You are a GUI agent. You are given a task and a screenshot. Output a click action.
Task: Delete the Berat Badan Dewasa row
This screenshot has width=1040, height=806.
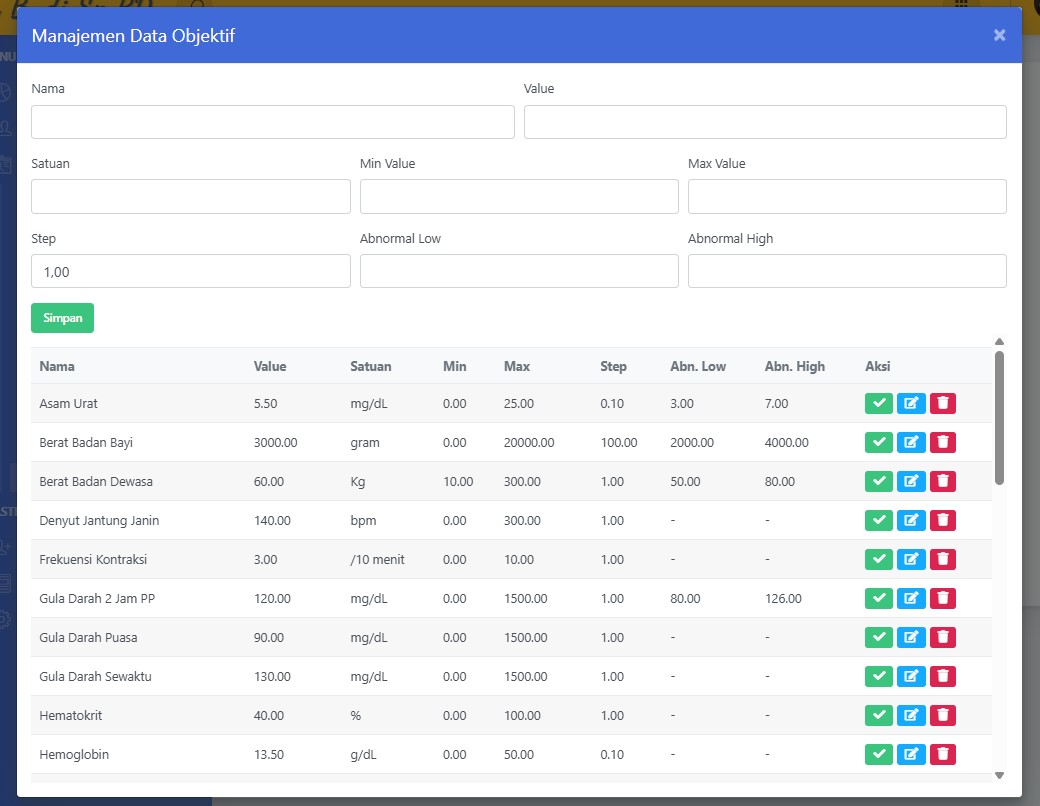(943, 481)
